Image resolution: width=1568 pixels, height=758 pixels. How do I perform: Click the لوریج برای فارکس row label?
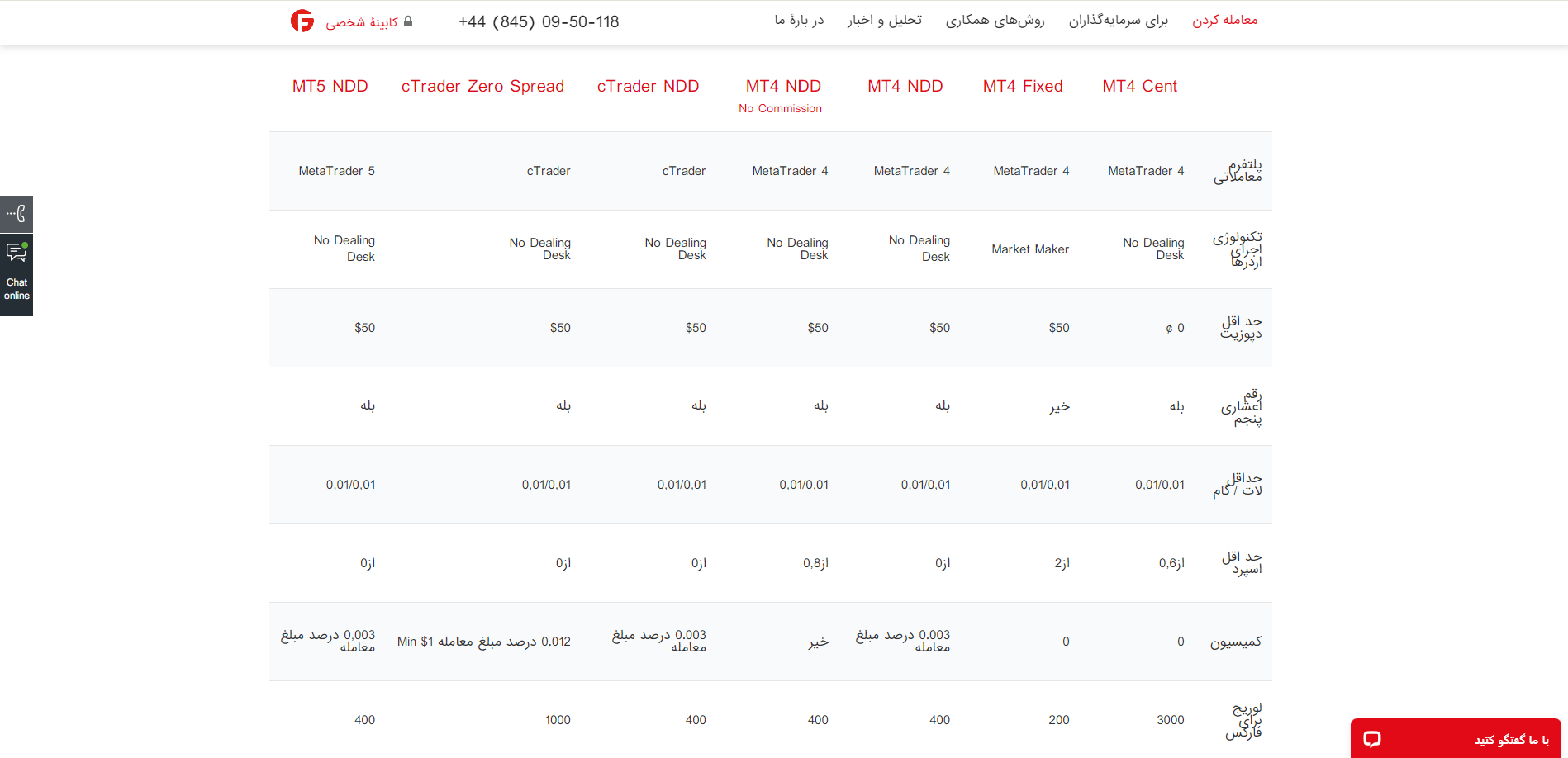(x=1244, y=720)
